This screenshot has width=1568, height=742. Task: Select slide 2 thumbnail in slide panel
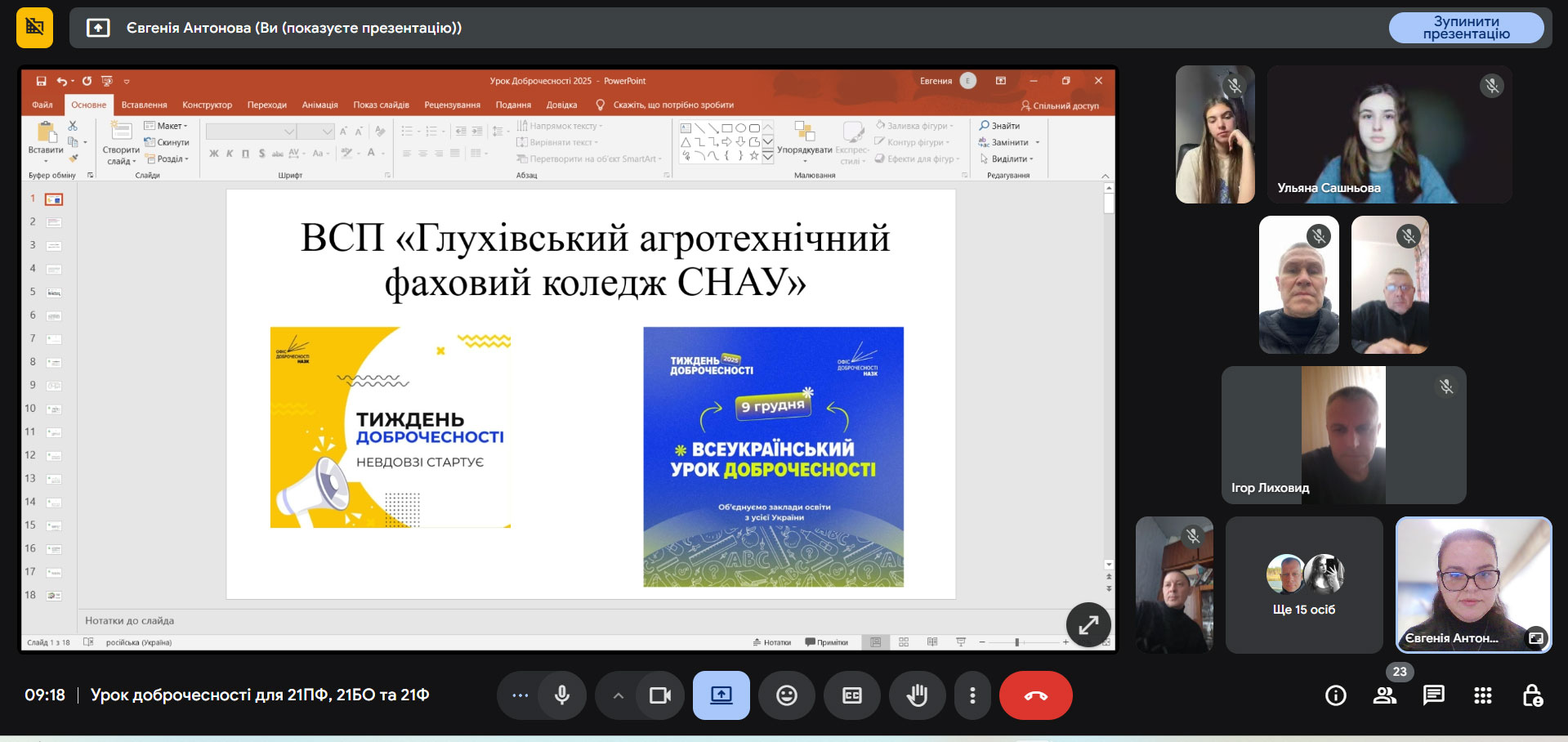point(54,222)
